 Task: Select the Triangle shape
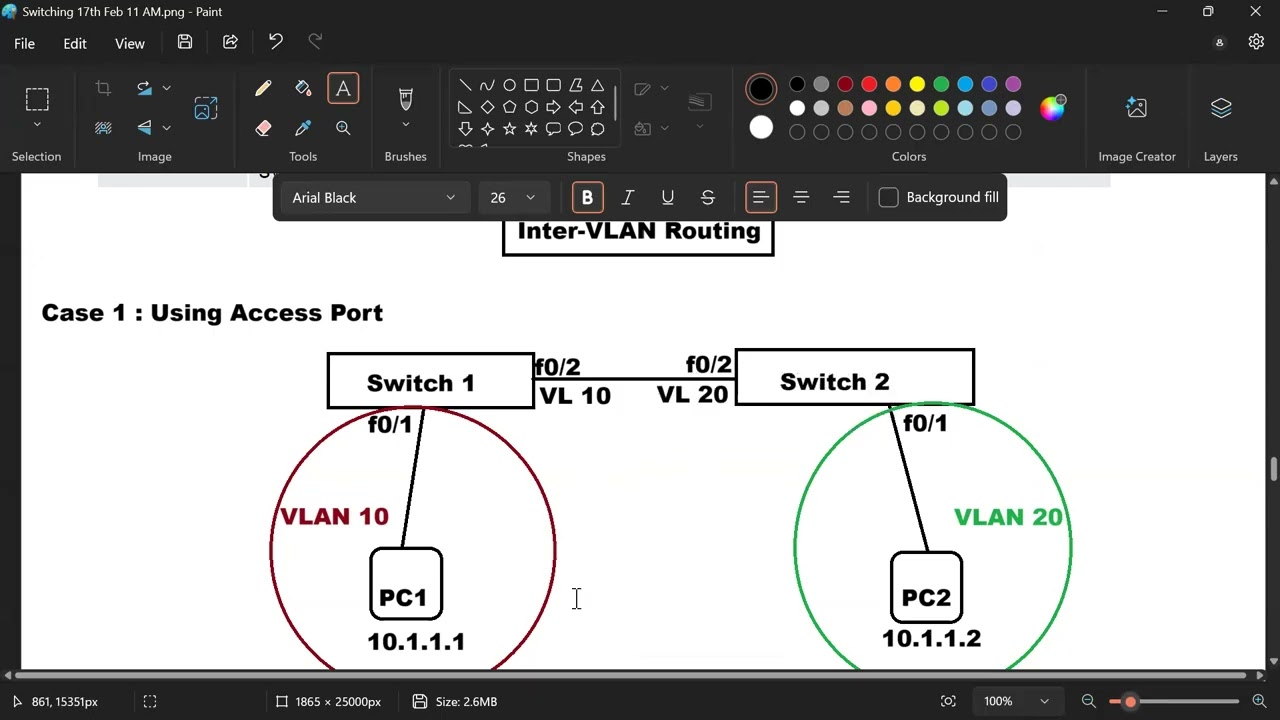pyautogui.click(x=597, y=85)
